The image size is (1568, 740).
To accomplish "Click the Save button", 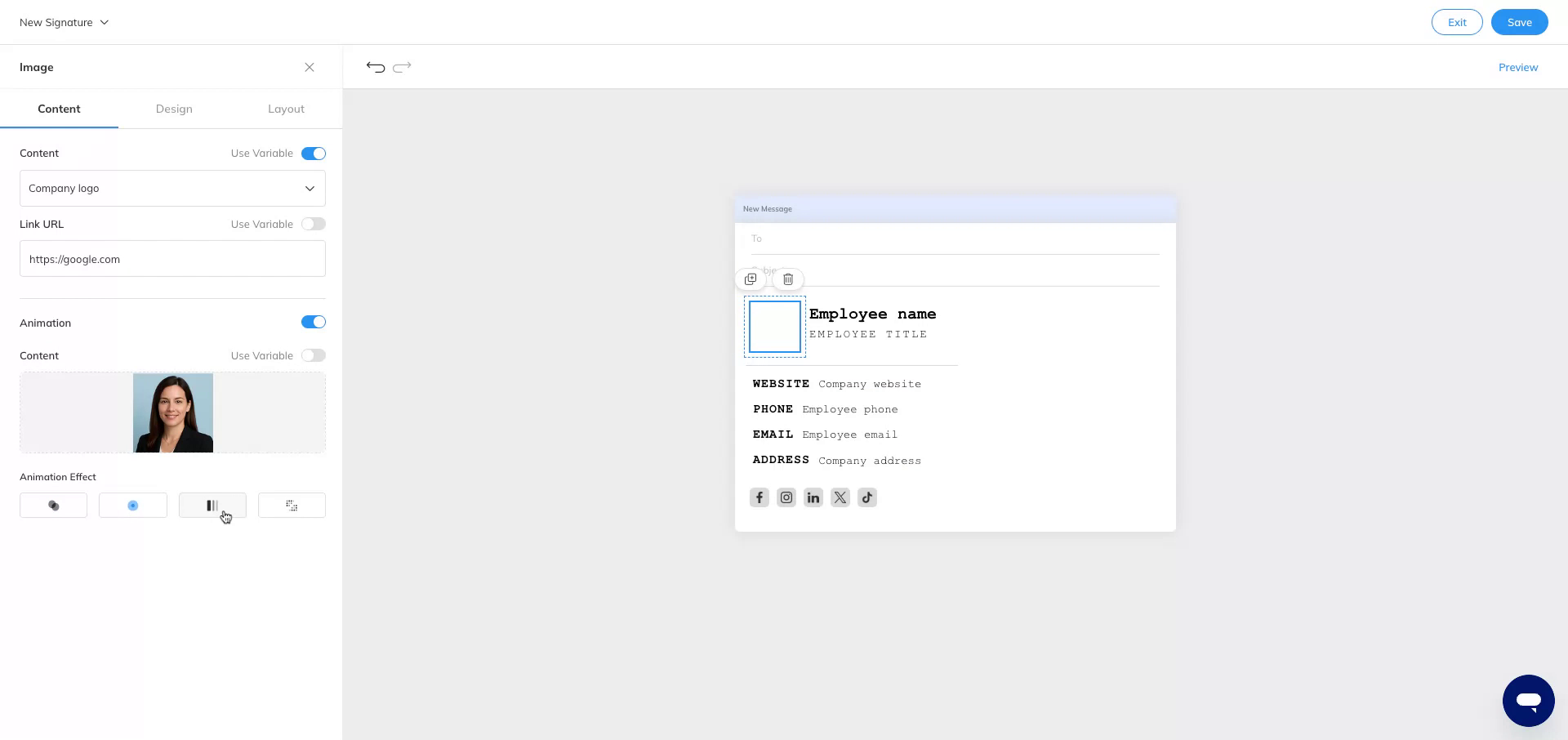I will (1519, 22).
